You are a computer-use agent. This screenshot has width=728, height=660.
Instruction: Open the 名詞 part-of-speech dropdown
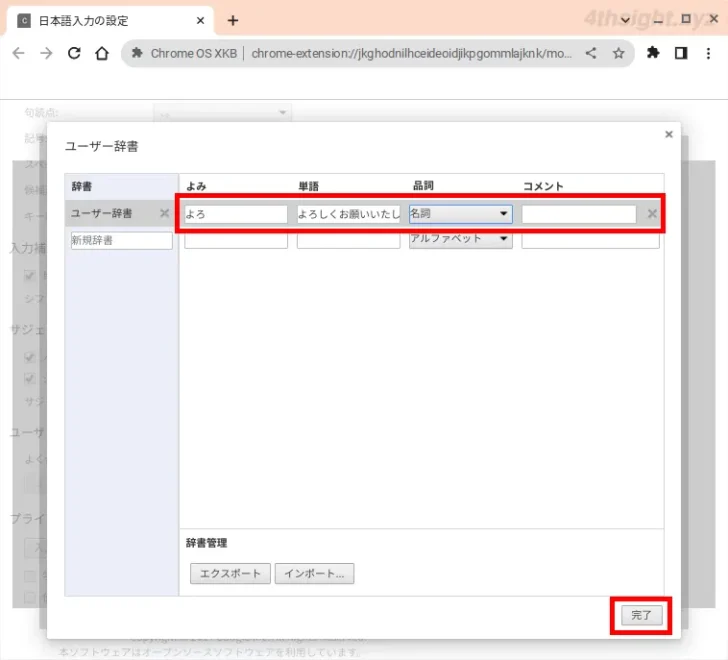click(x=461, y=214)
